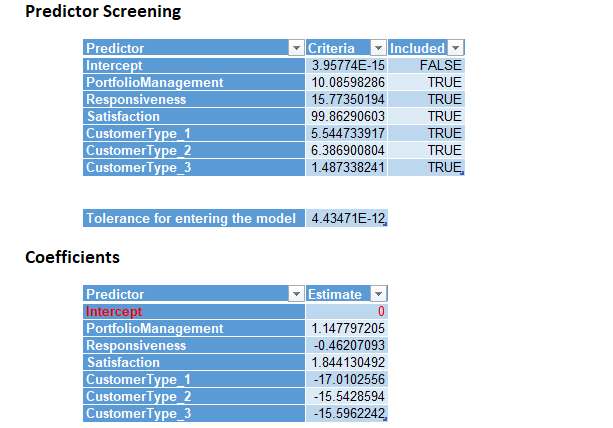The width and height of the screenshot is (613, 428).
Task: Select the criteria value 6.386900804
Action: (x=346, y=150)
